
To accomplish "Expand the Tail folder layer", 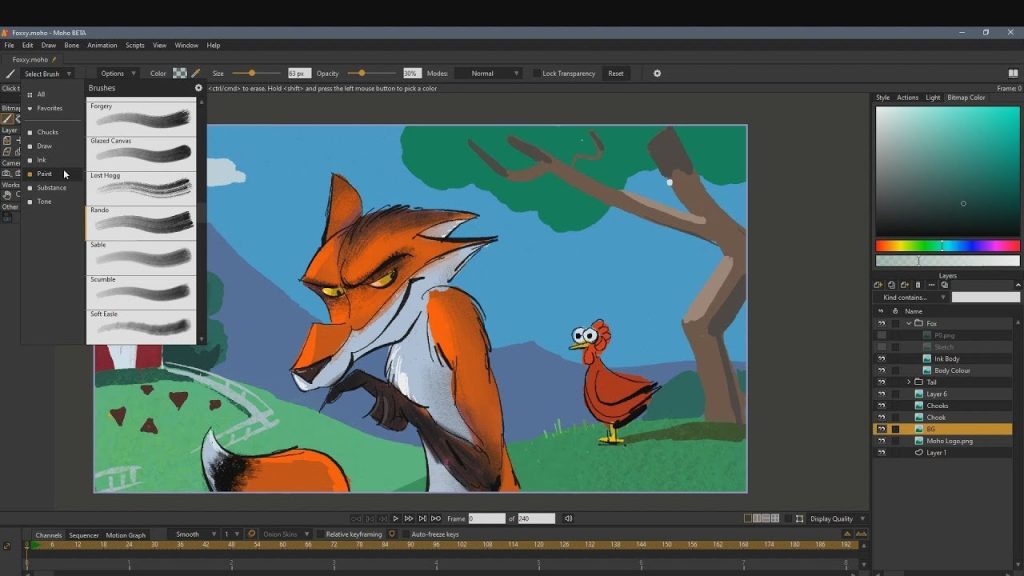I will pyautogui.click(x=909, y=382).
